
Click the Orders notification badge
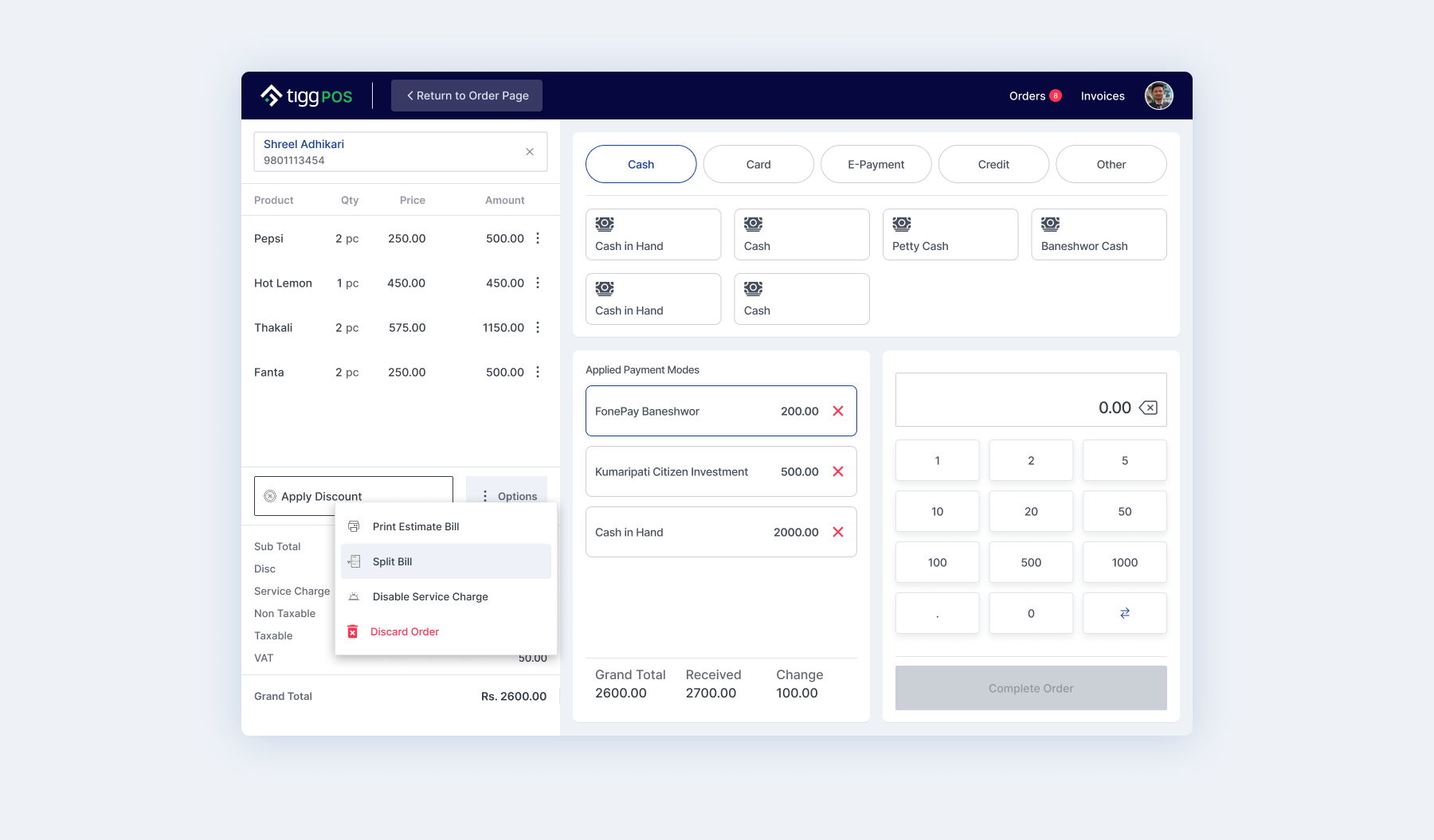click(1056, 96)
